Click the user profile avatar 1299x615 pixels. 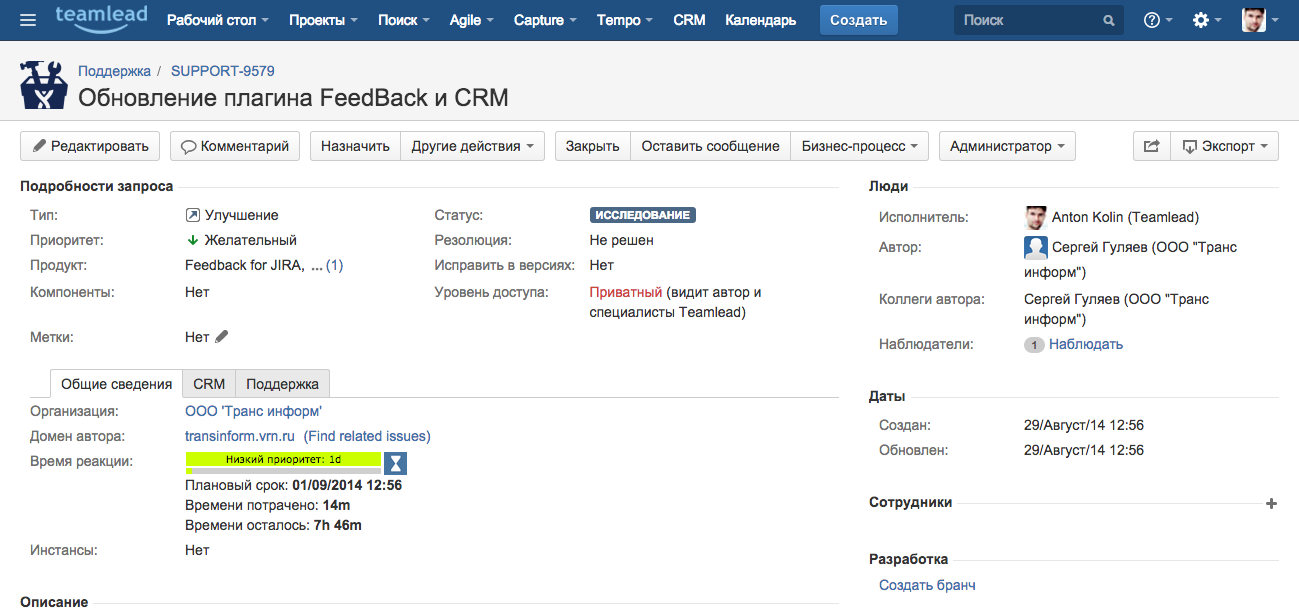click(1254, 20)
